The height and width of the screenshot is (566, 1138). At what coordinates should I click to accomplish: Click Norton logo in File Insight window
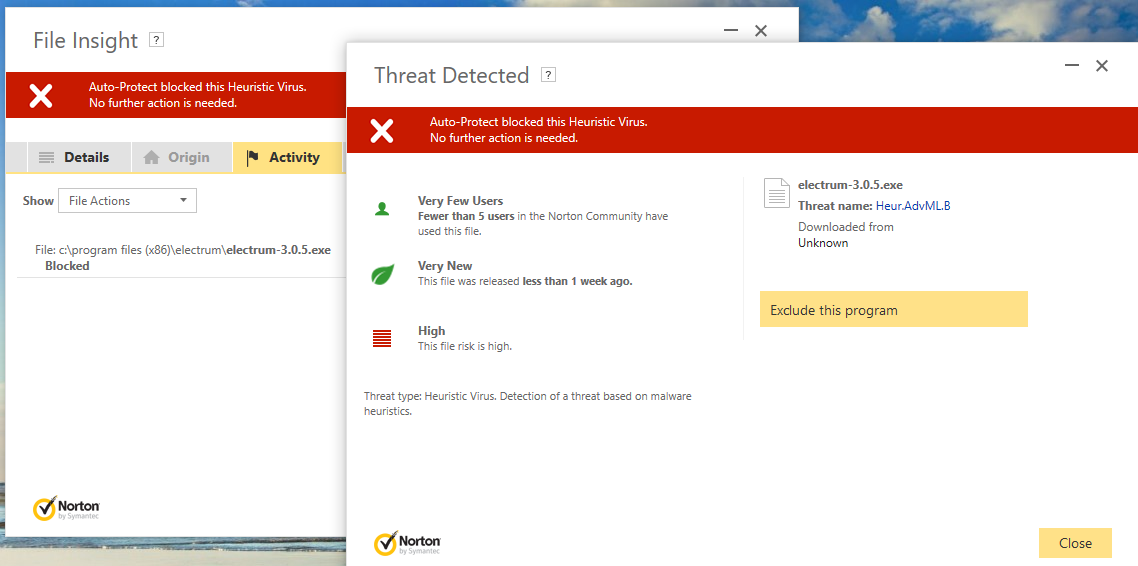coord(66,509)
